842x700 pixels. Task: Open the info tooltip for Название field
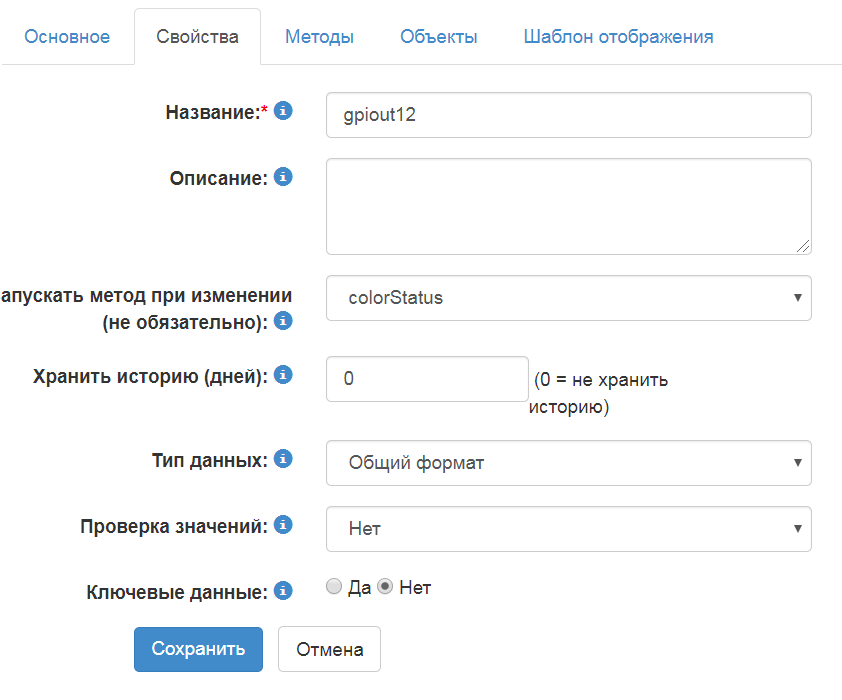[x=283, y=112]
